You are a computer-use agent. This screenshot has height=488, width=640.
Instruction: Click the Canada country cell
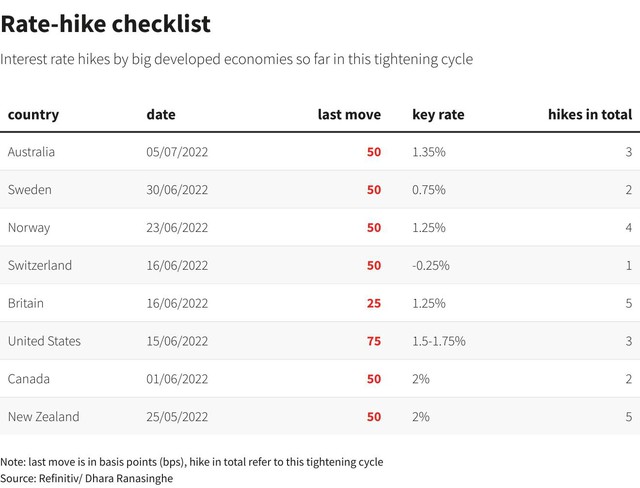pos(27,379)
